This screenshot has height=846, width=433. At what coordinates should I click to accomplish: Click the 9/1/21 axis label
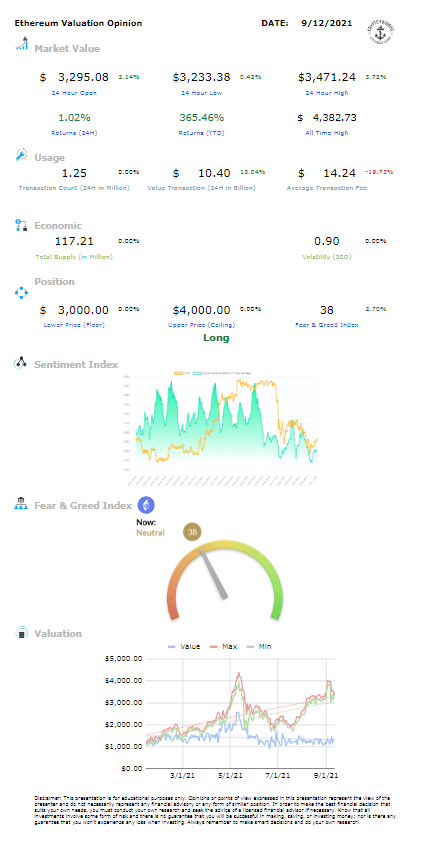point(326,776)
